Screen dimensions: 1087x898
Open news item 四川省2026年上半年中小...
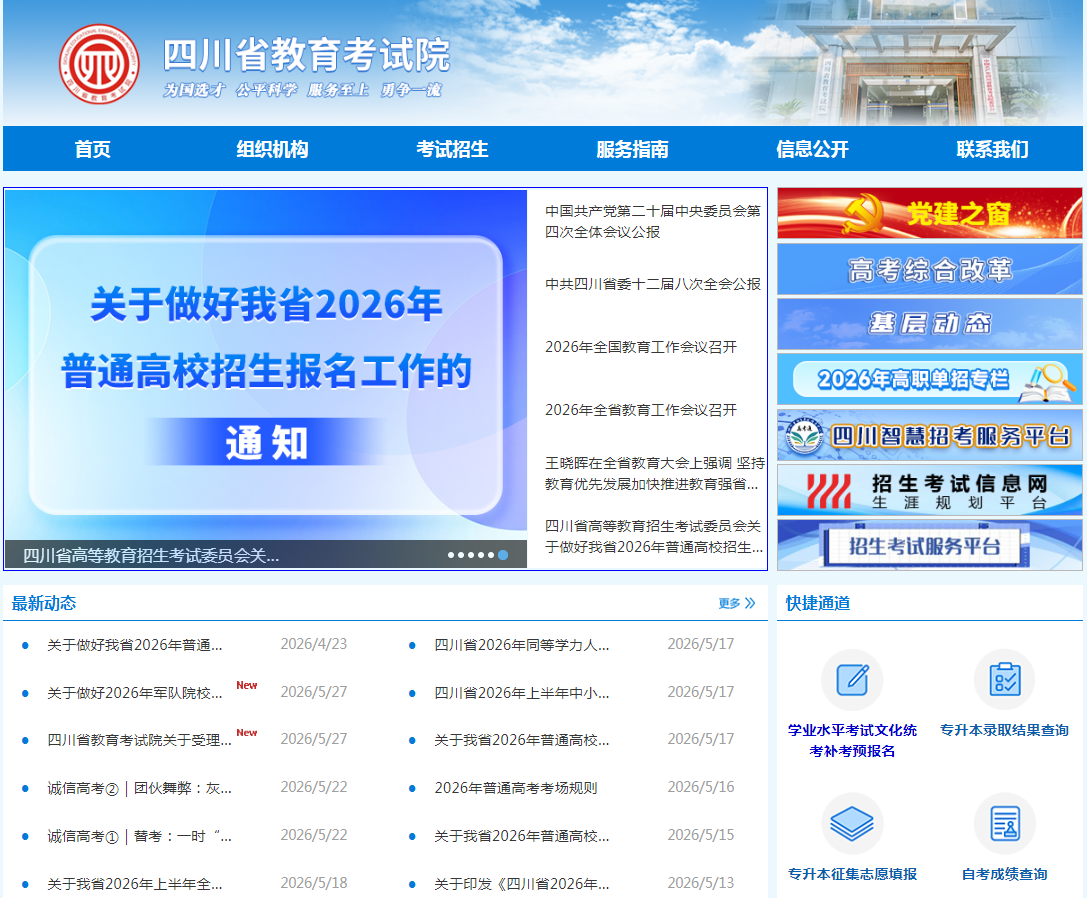pyautogui.click(x=522, y=693)
